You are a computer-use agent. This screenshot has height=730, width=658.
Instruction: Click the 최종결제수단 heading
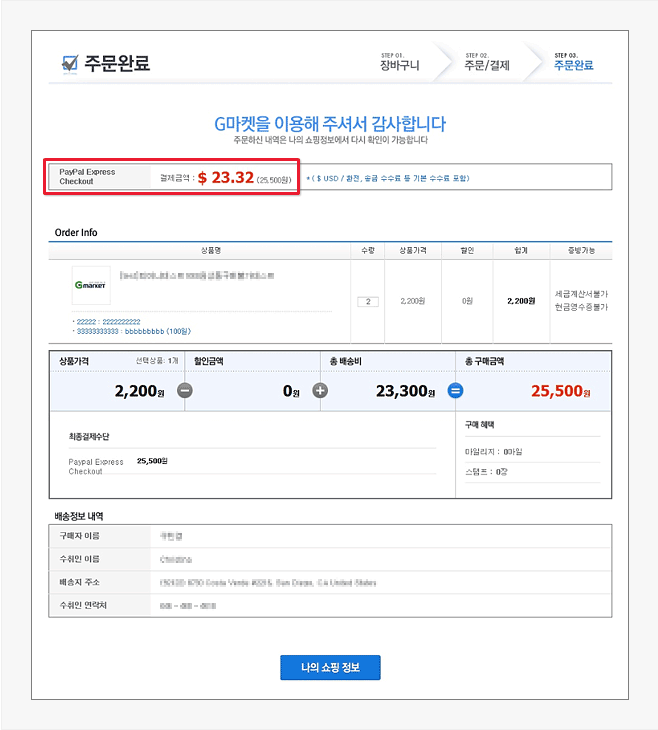(x=89, y=437)
